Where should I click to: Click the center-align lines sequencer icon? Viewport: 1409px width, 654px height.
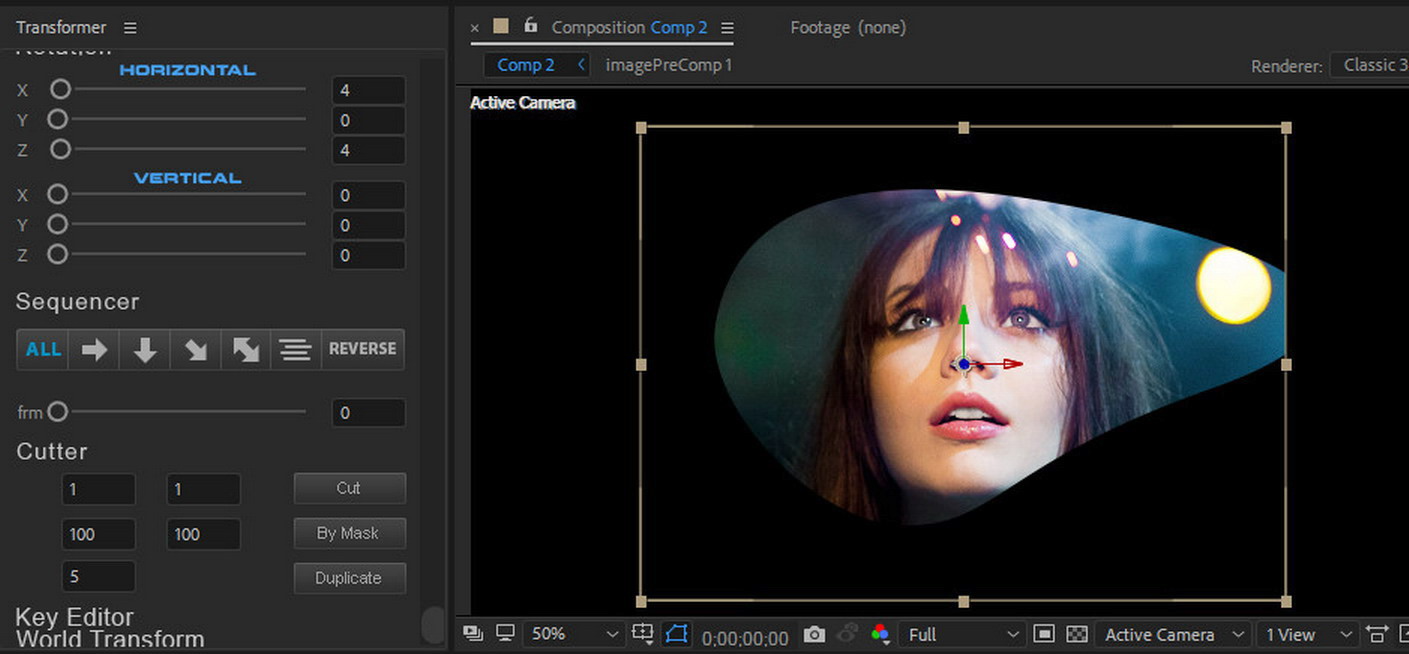295,349
